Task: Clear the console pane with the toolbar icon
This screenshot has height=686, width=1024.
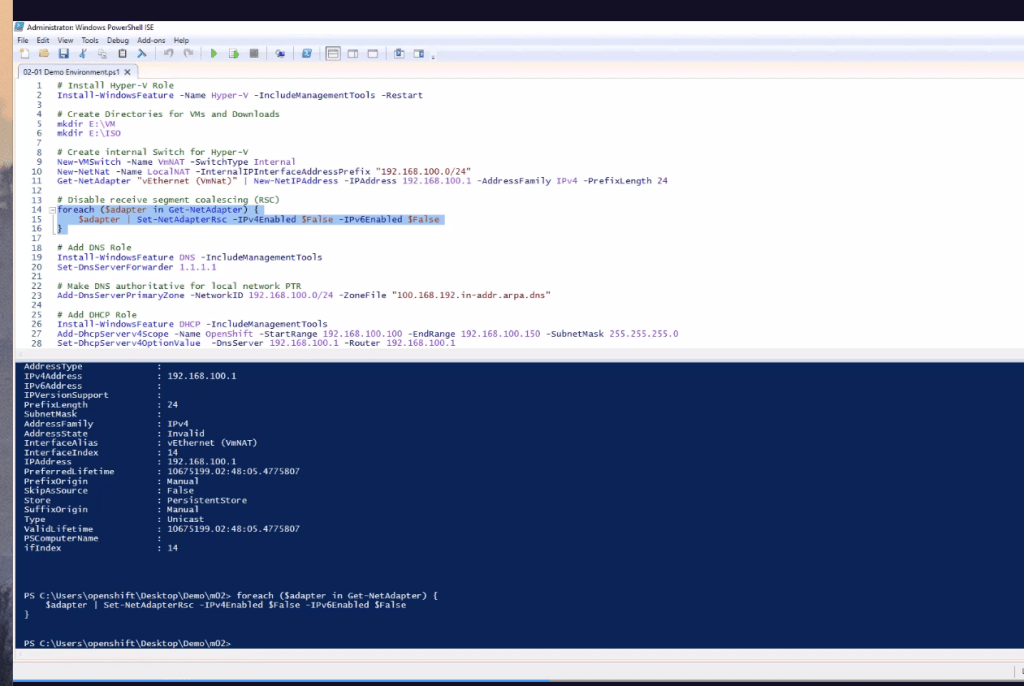Action: [142, 54]
